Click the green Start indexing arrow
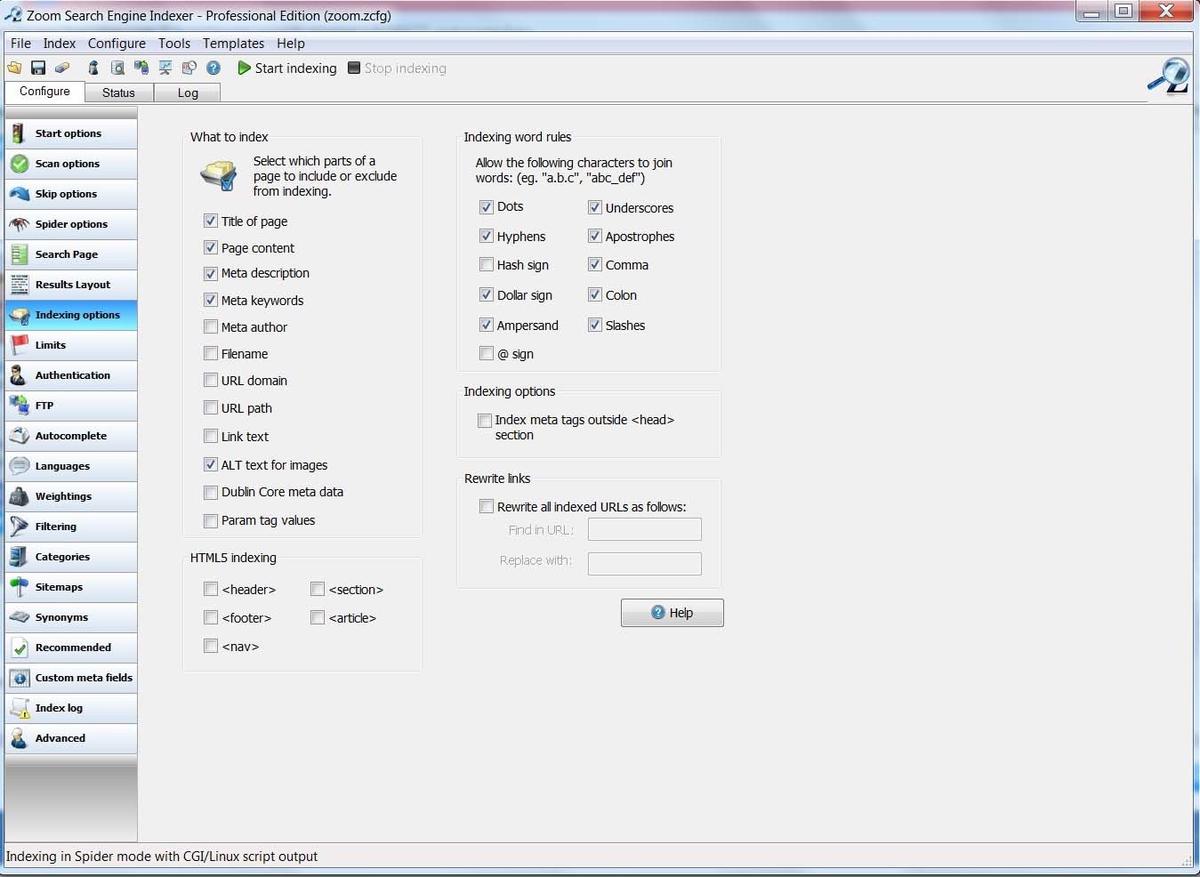 (244, 68)
